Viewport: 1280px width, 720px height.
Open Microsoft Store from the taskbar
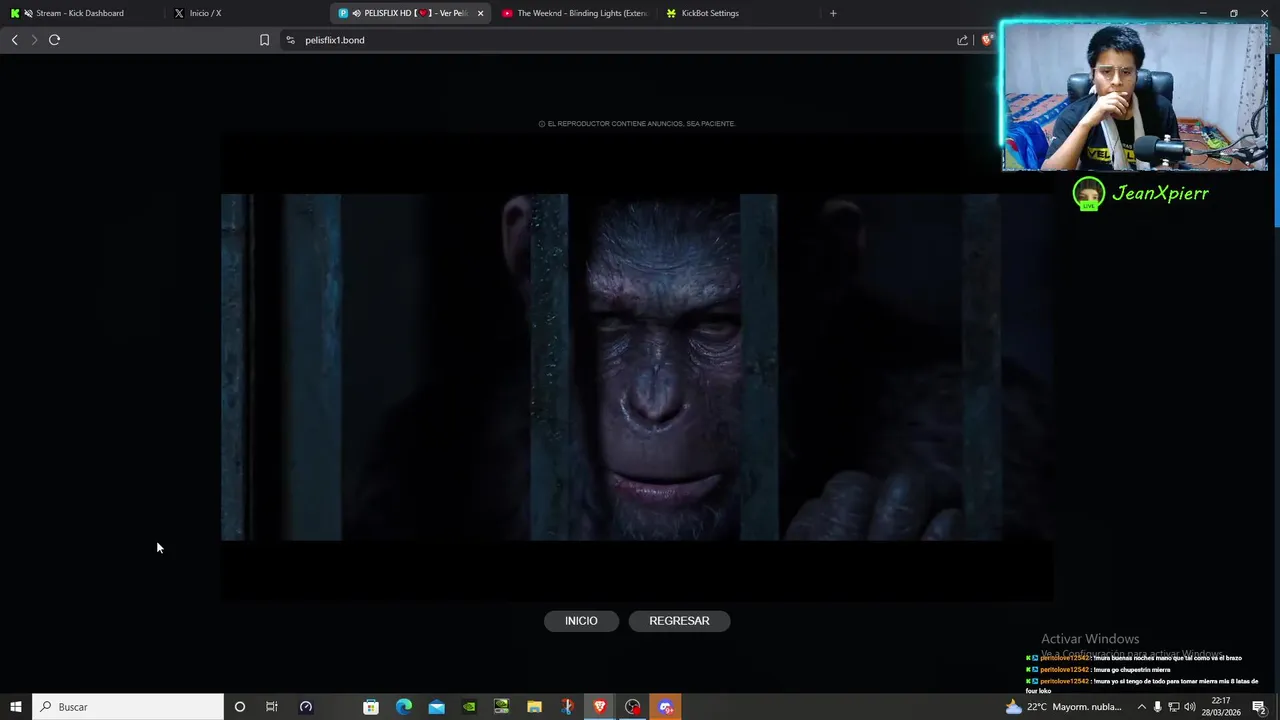tap(371, 707)
